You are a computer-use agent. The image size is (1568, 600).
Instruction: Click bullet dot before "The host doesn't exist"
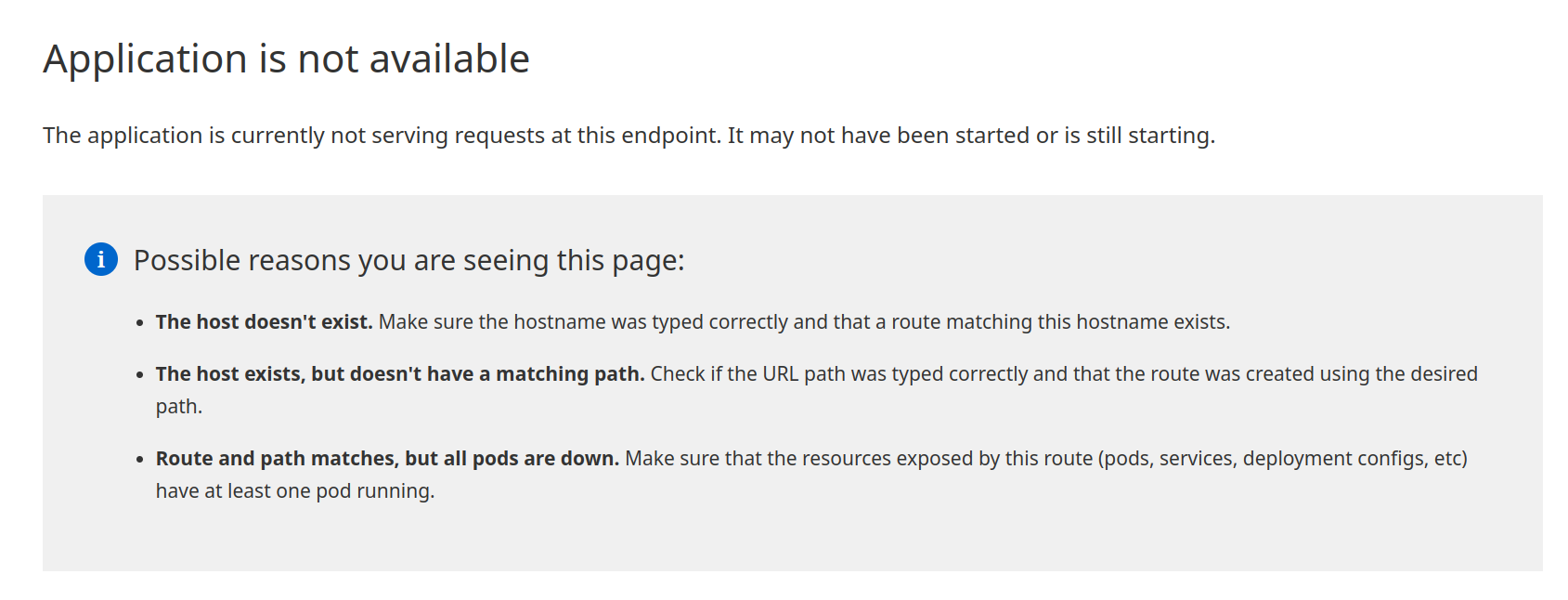click(139, 323)
